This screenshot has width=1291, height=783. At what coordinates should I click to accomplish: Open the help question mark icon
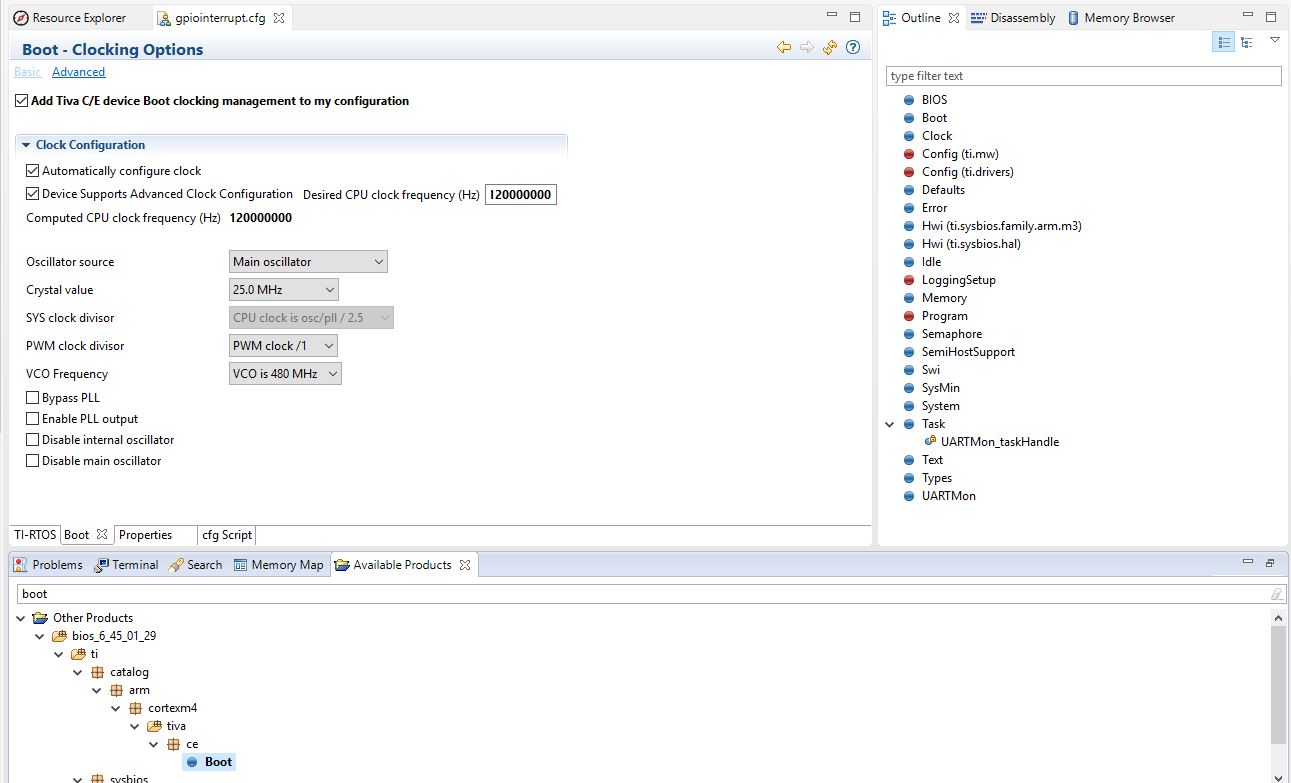[853, 48]
